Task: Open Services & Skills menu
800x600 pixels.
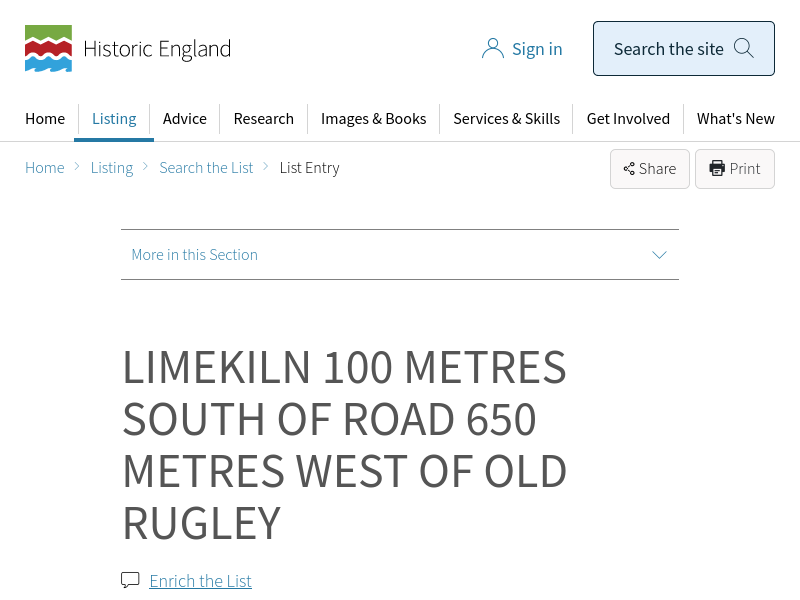Action: pyautogui.click(x=506, y=119)
